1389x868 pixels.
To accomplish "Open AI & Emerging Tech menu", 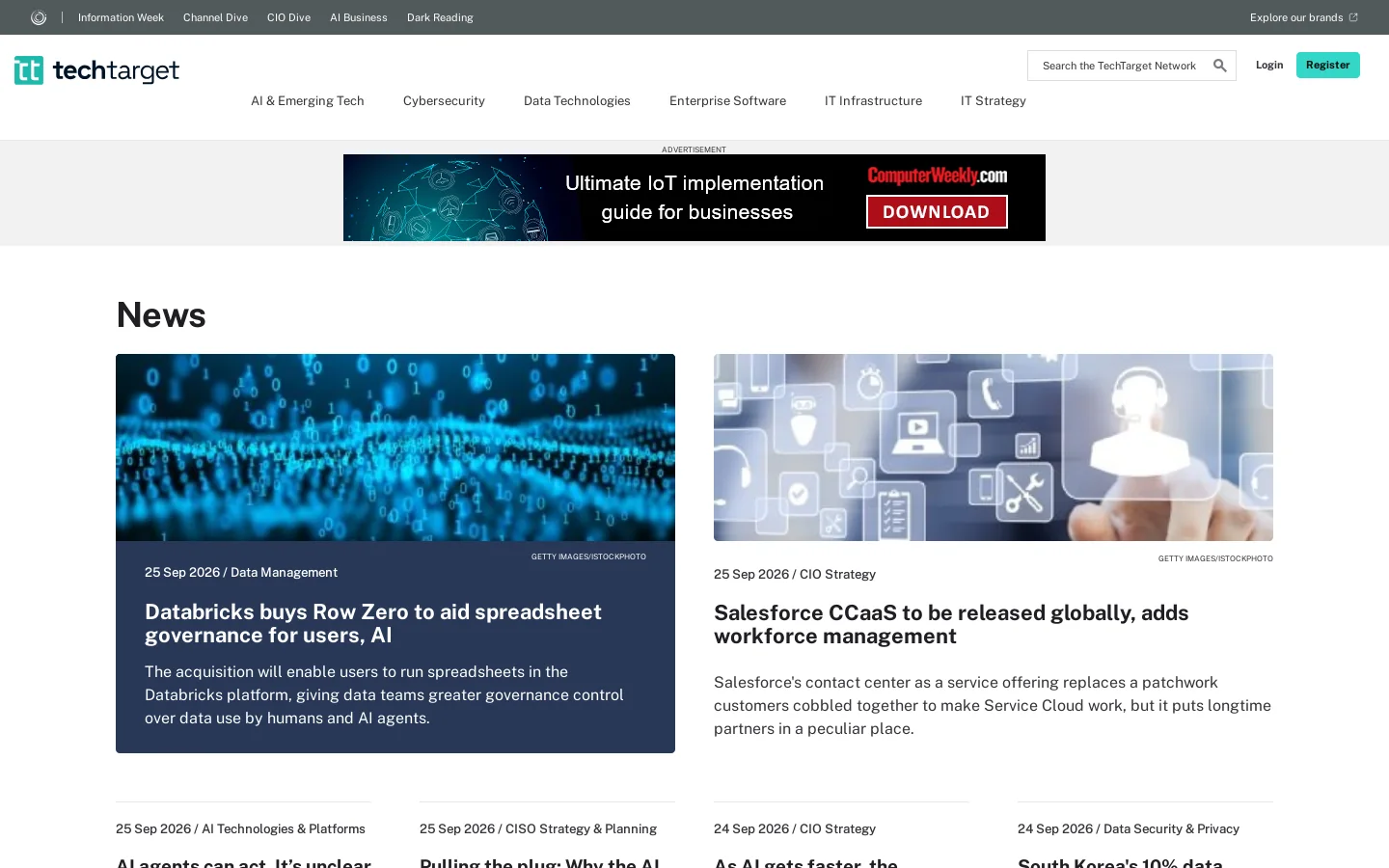I will (308, 100).
